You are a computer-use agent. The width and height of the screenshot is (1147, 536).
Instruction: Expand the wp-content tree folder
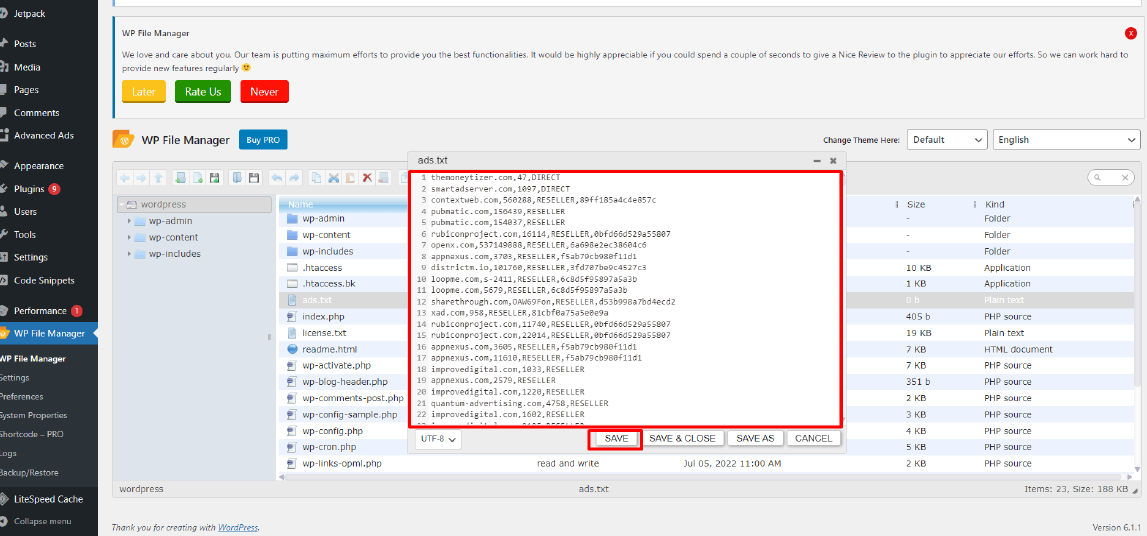pos(130,237)
